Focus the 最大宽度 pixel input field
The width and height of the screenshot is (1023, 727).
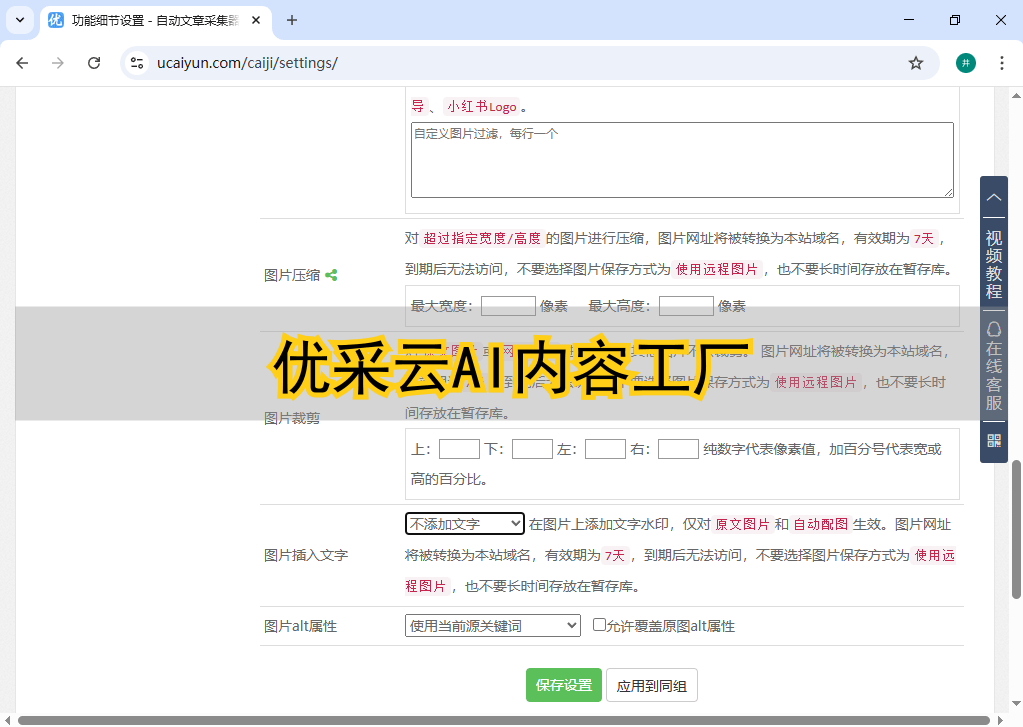[508, 306]
